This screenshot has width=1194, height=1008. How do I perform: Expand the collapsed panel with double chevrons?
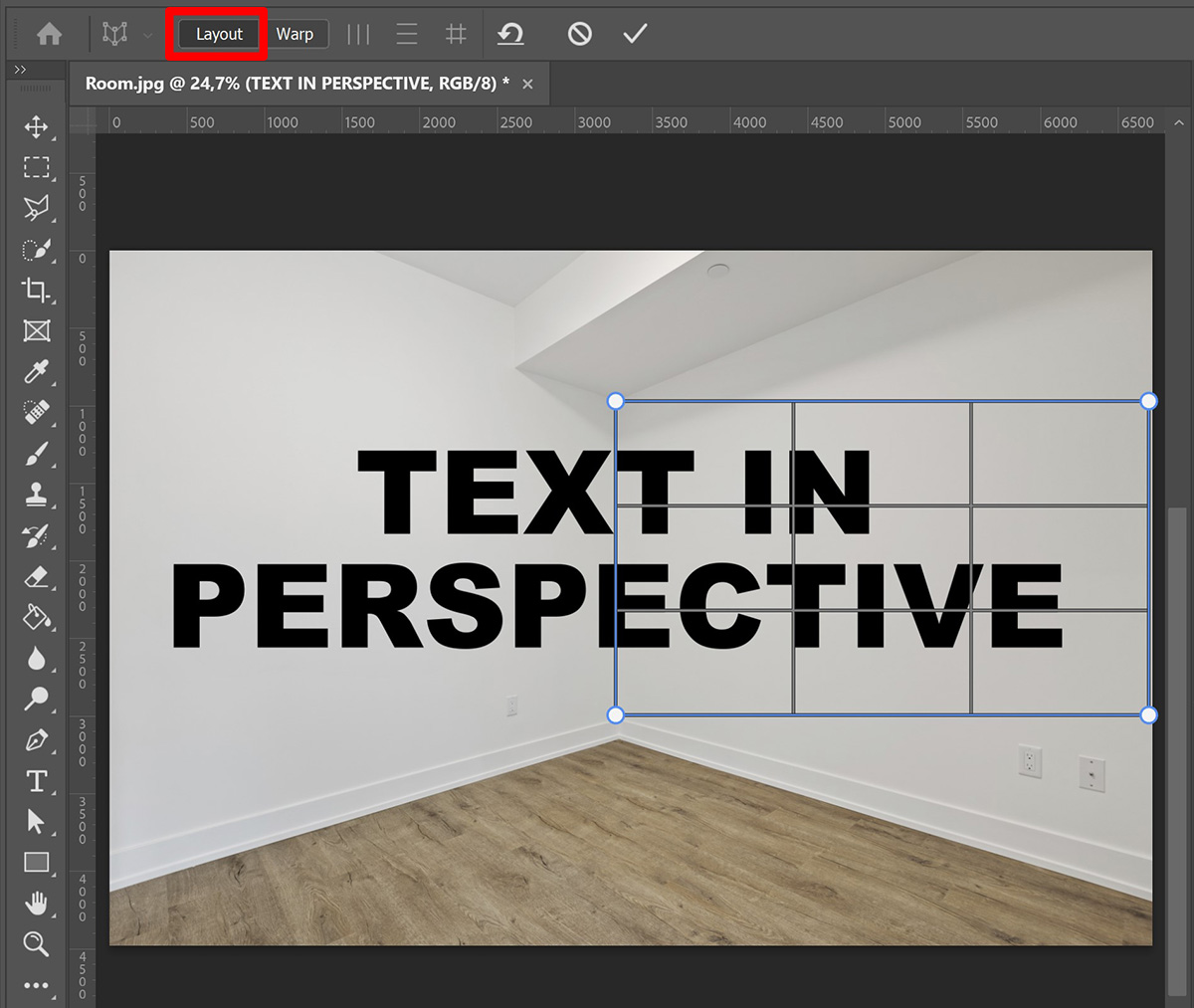click(x=20, y=70)
